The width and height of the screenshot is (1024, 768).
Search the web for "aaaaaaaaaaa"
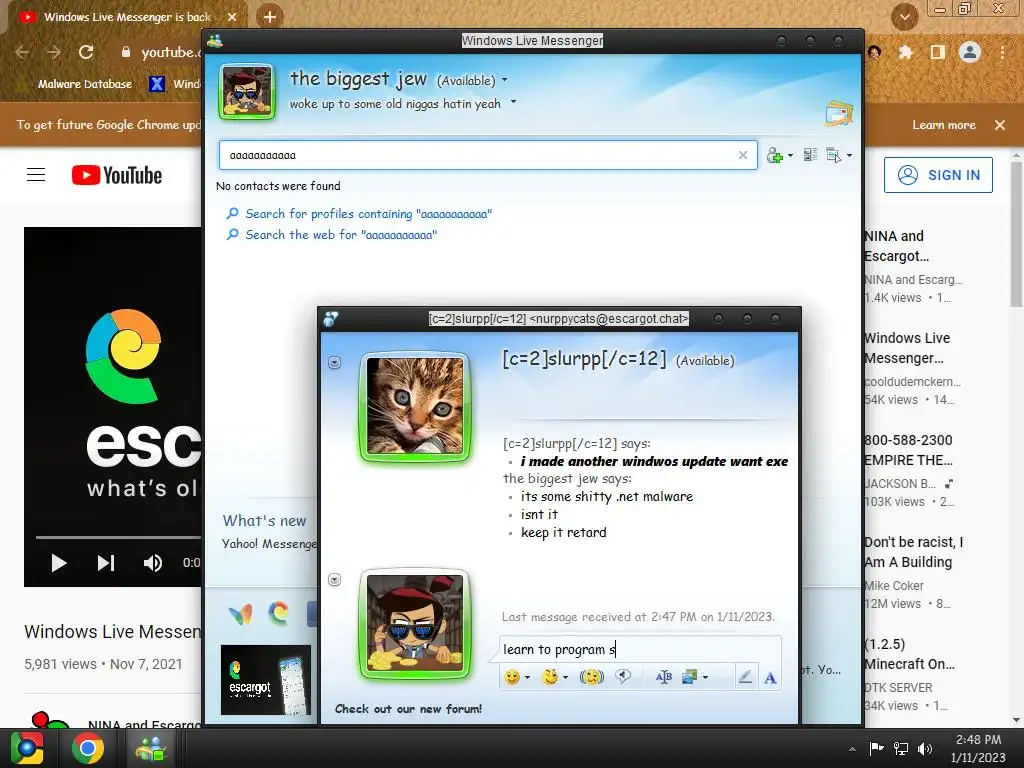341,234
